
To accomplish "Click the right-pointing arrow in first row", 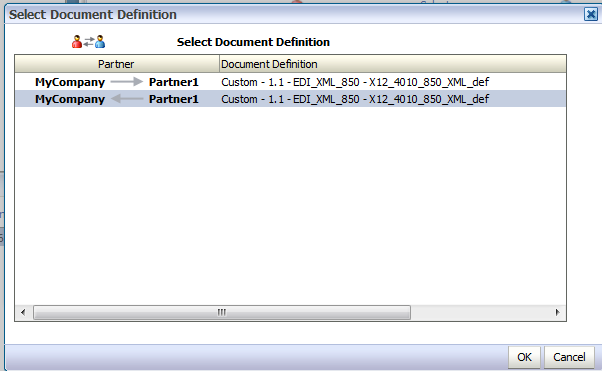I will [127, 82].
